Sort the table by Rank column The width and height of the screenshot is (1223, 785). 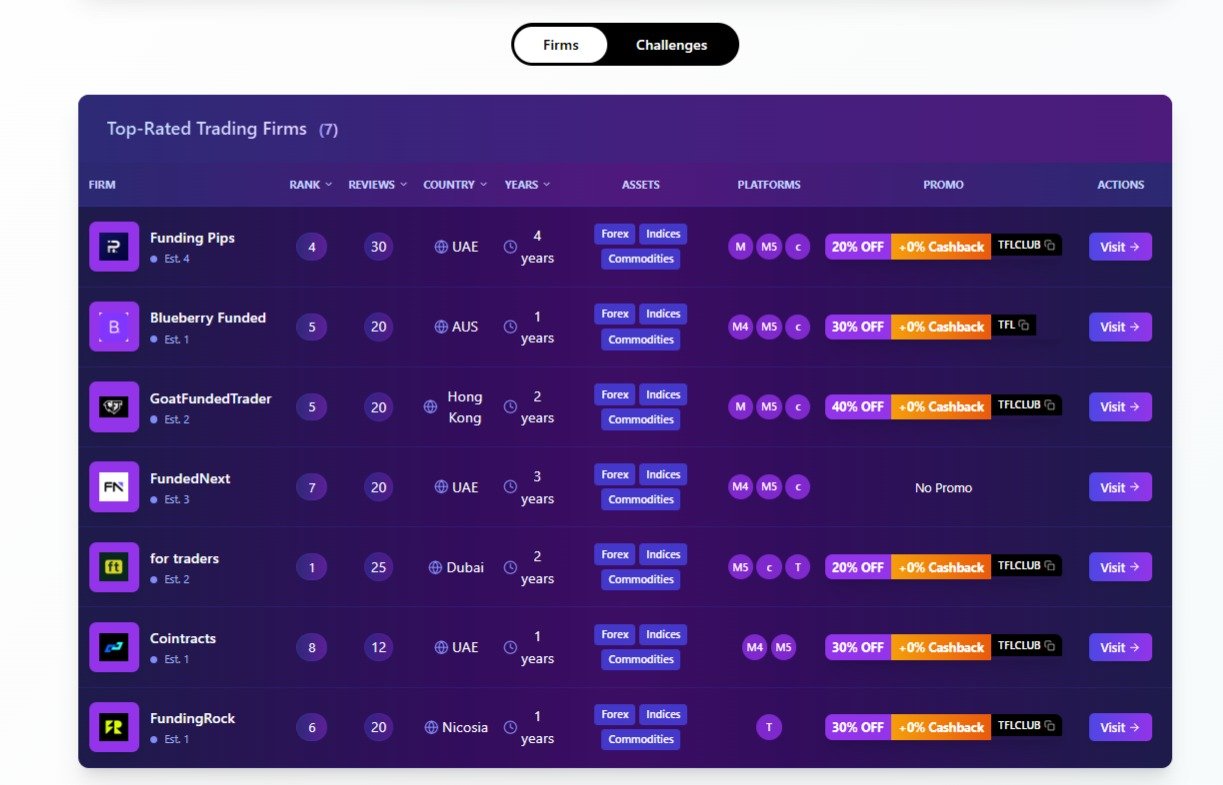(310, 185)
